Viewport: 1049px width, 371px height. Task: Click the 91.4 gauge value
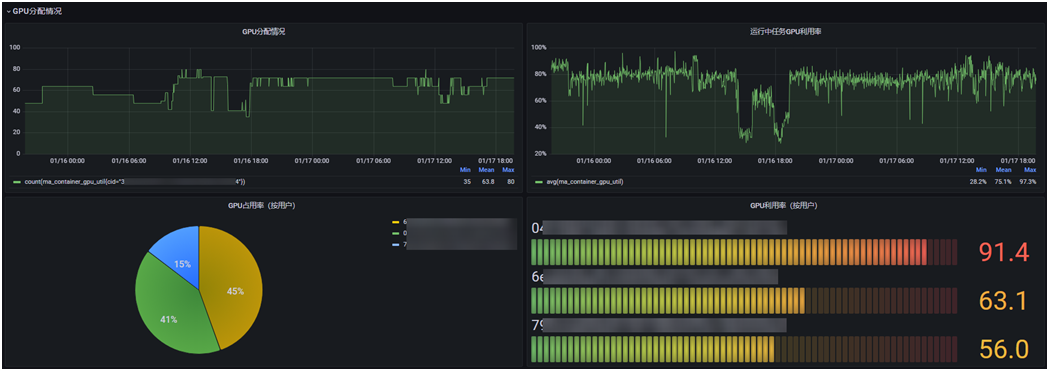tap(1004, 252)
